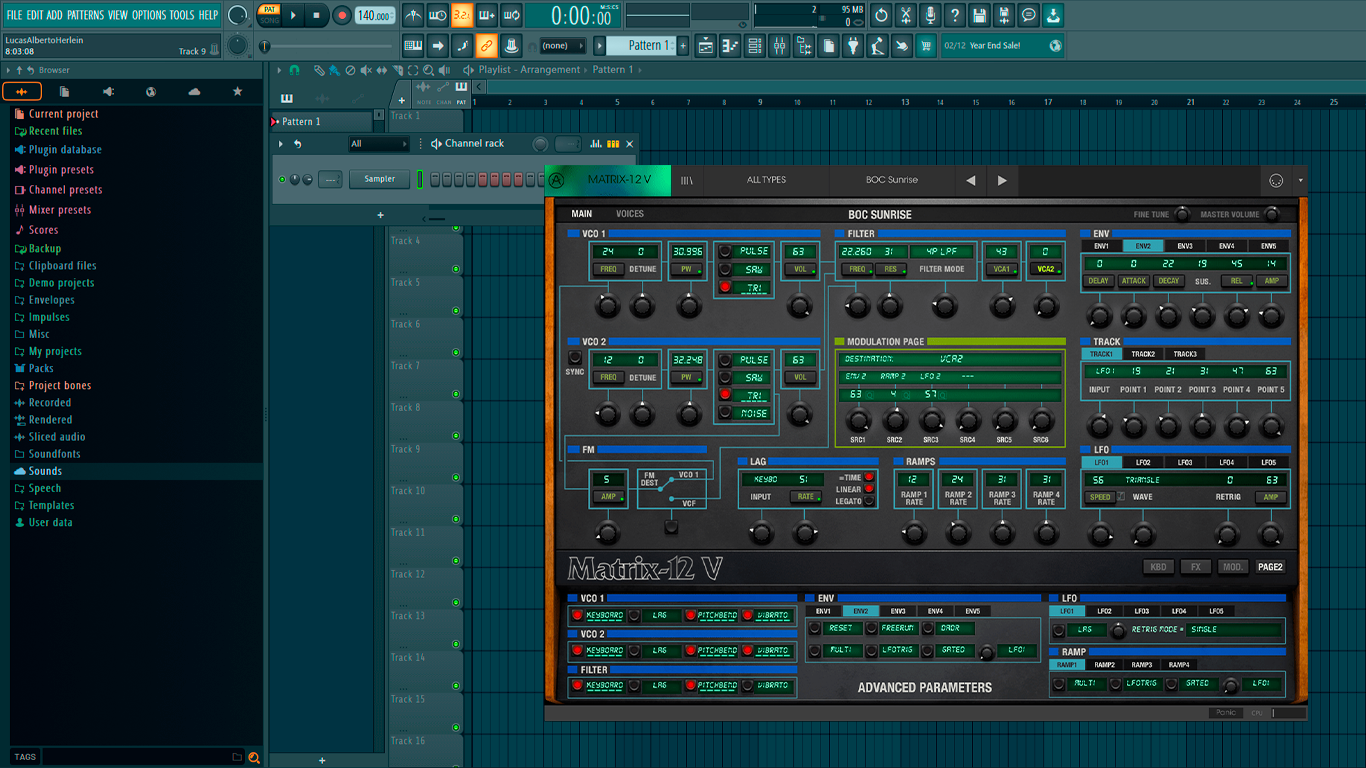Viewport: 1366px width, 768px height.
Task: Toggle the metronome icon
Action: [x=413, y=15]
